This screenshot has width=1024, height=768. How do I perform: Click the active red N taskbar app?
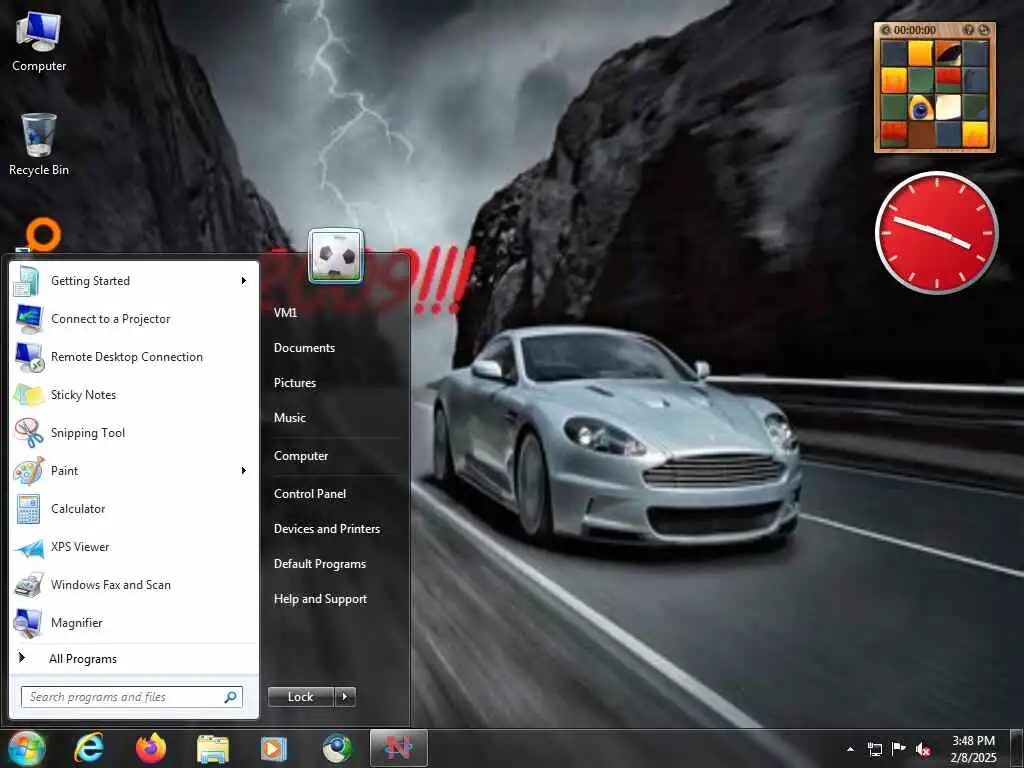tap(399, 748)
